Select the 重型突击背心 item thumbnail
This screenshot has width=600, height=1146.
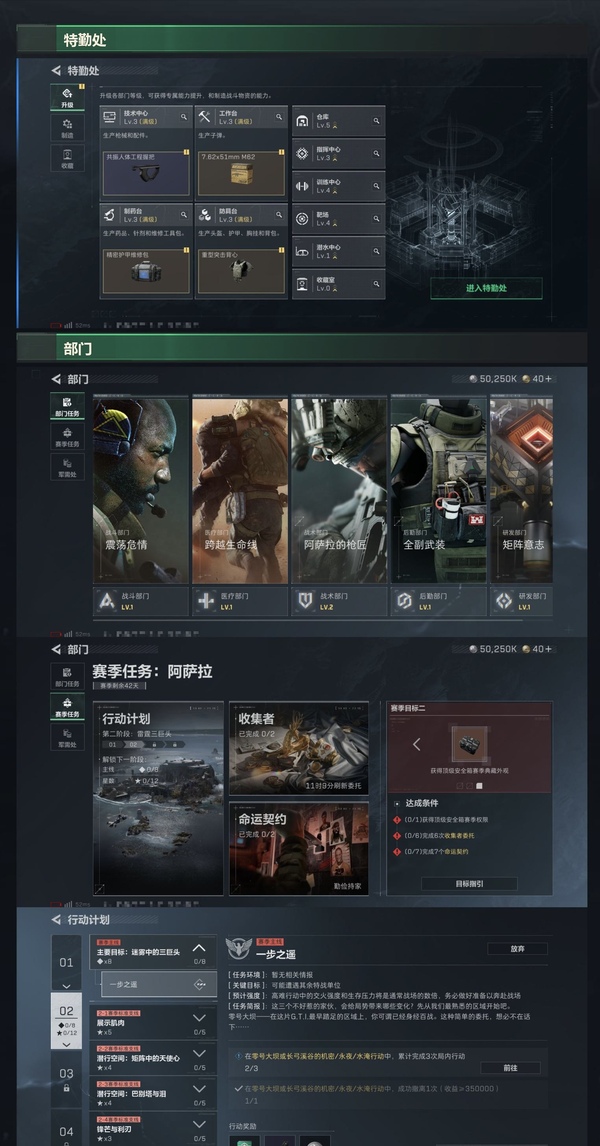(x=241, y=271)
